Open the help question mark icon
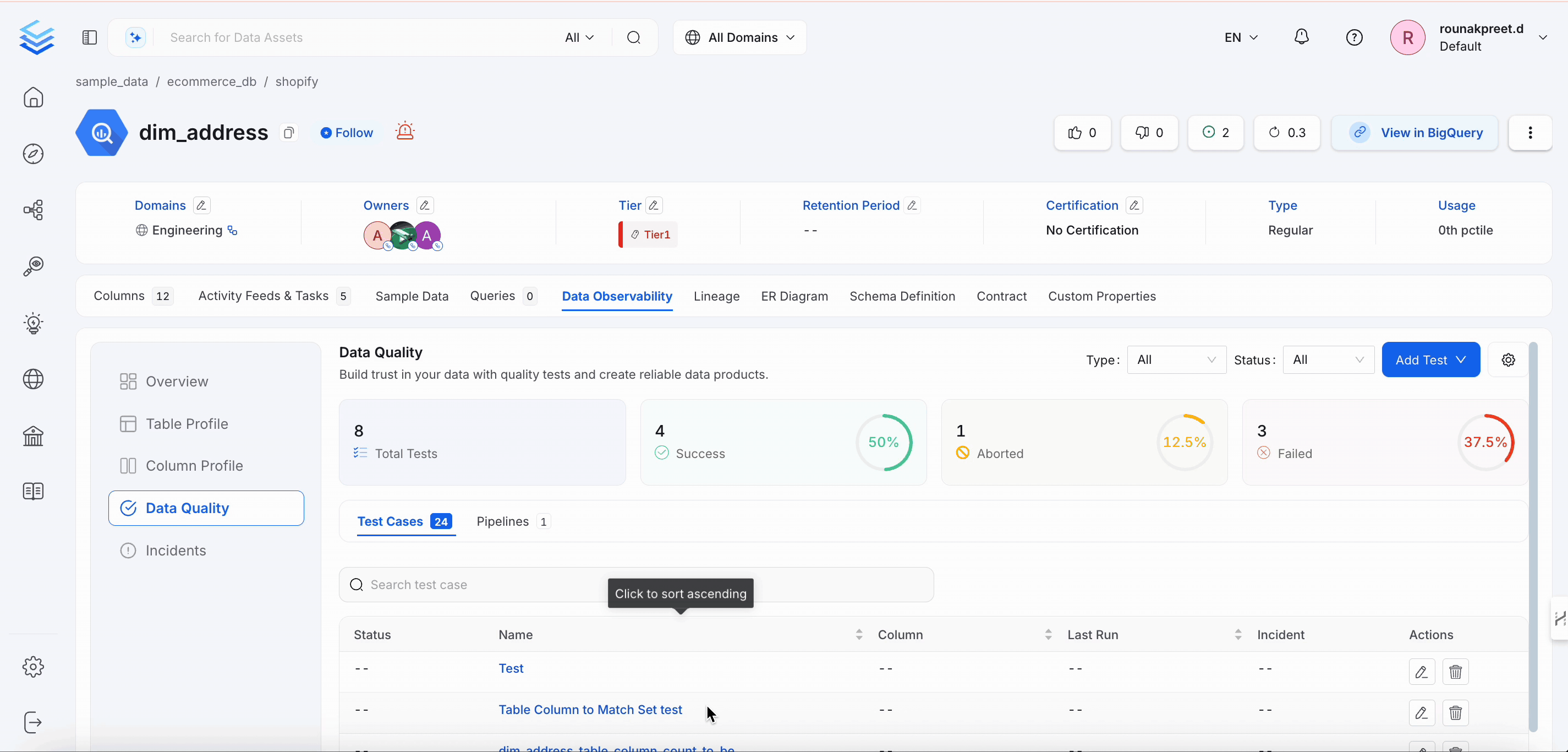1568x752 pixels. click(x=1354, y=37)
